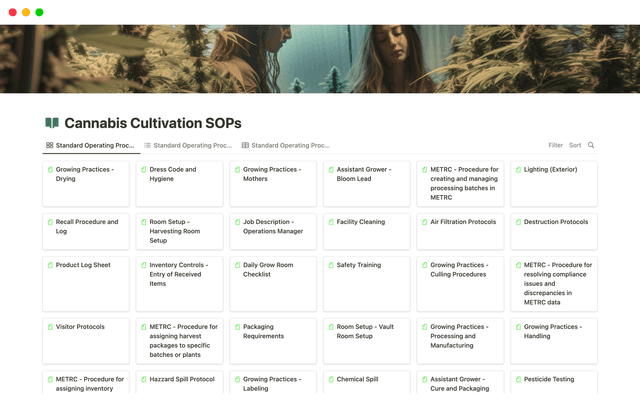
Task: Click the page icon on Safety Training card
Action: click(x=331, y=265)
